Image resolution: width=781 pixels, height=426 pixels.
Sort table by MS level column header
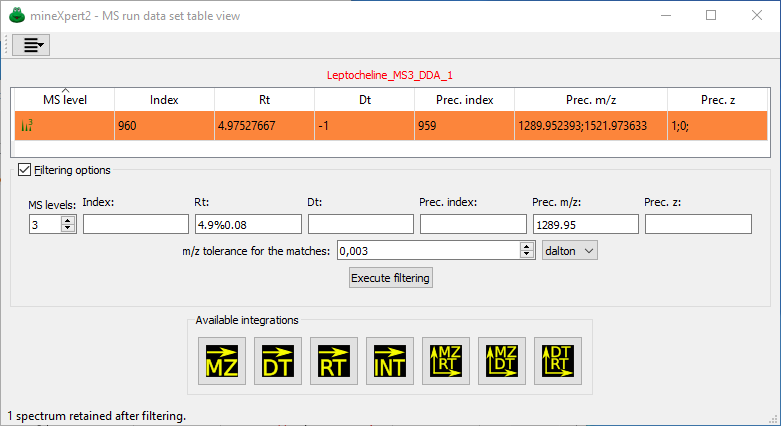[x=64, y=100]
